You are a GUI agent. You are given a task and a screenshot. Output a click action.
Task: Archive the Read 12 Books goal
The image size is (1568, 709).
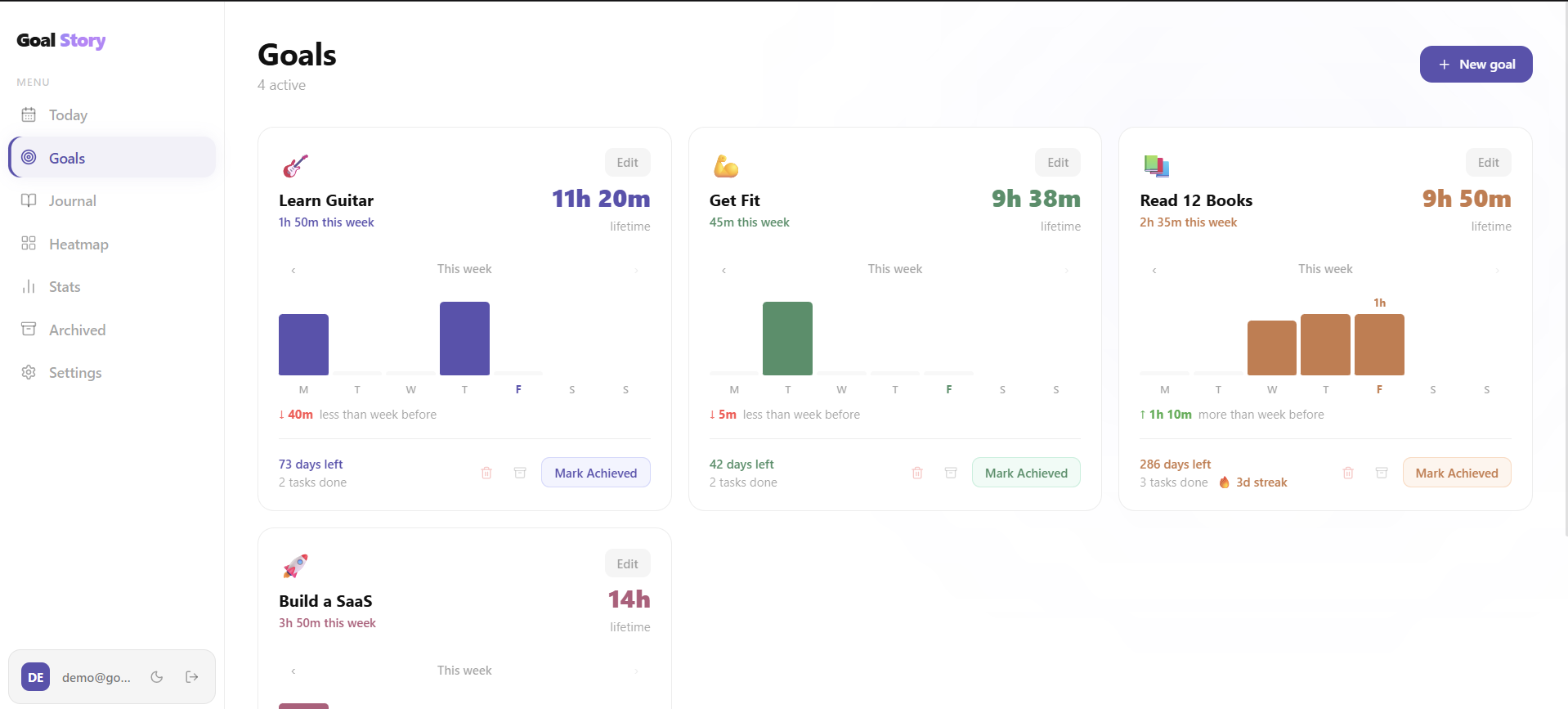pos(1382,473)
